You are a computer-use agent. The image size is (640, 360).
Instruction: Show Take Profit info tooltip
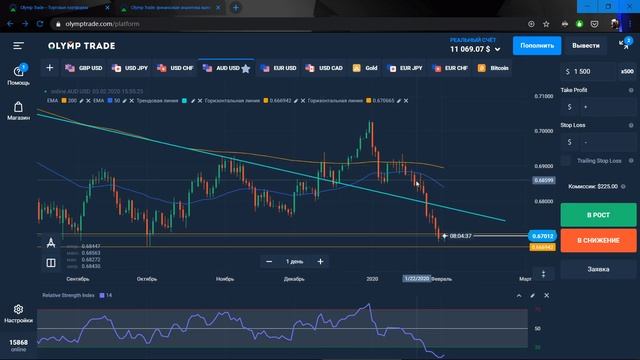(631, 90)
